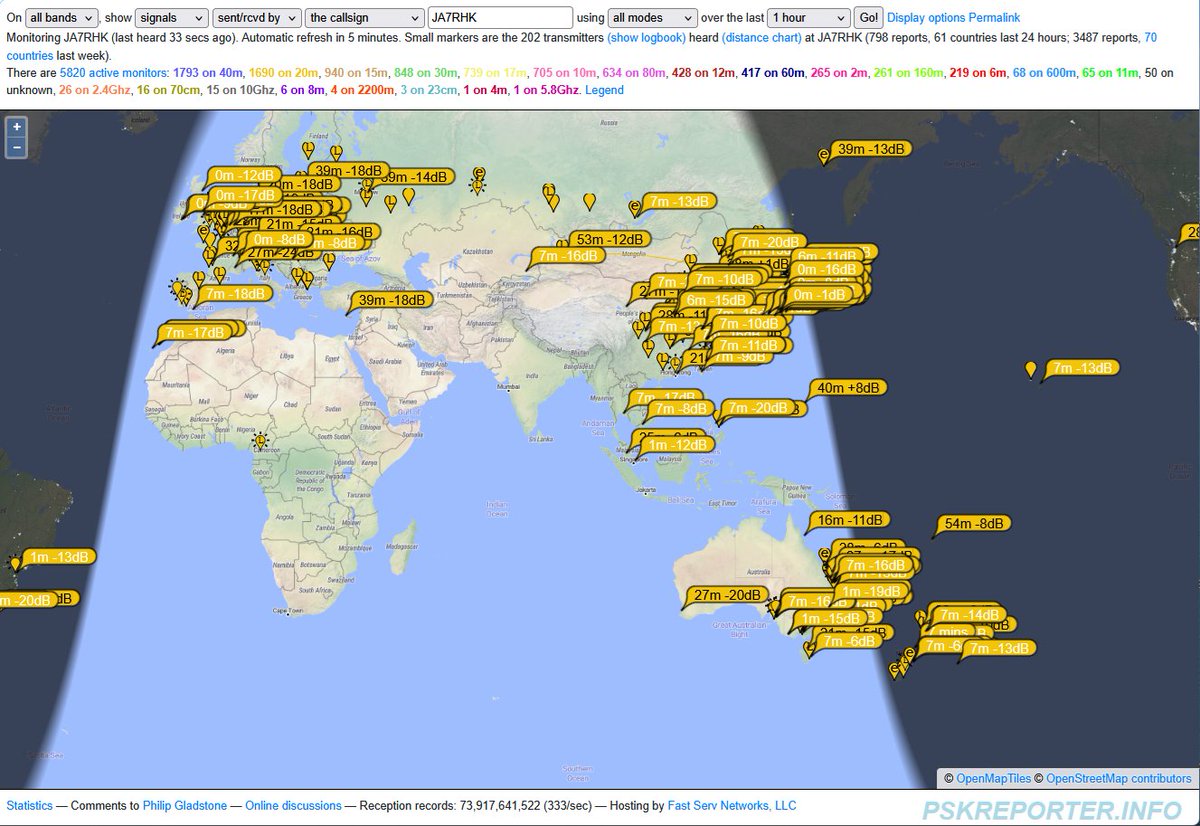
Task: Click the 27m -20dB marker in Australia
Action: point(727,595)
